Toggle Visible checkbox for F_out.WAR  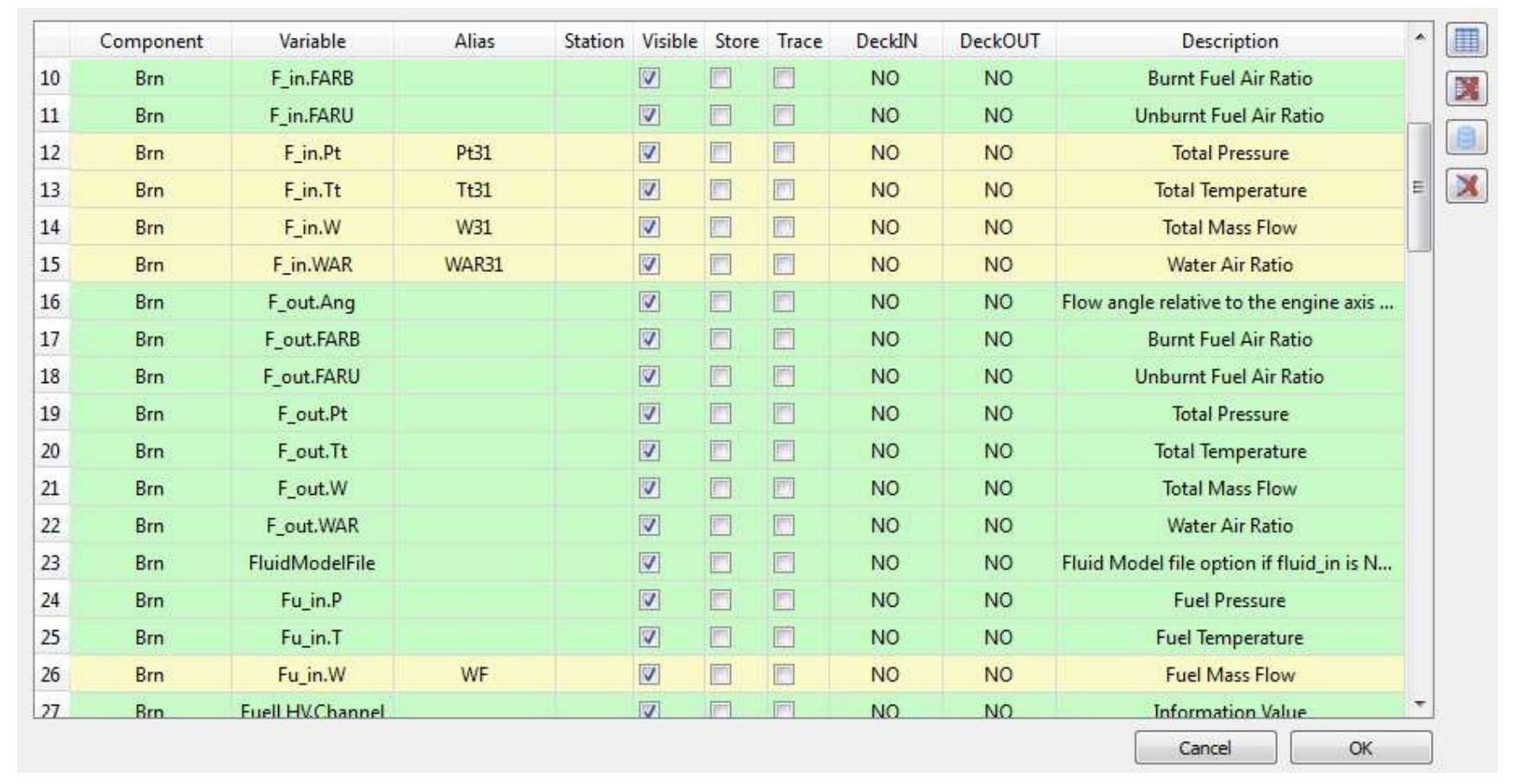tap(649, 526)
